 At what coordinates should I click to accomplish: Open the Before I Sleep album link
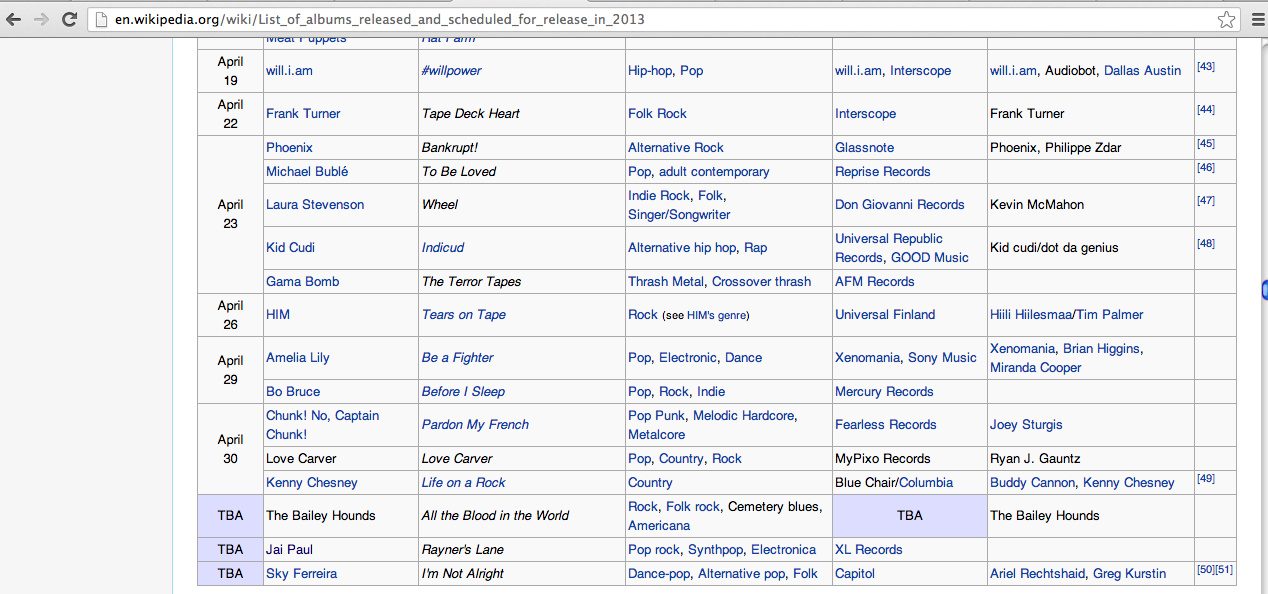click(464, 392)
